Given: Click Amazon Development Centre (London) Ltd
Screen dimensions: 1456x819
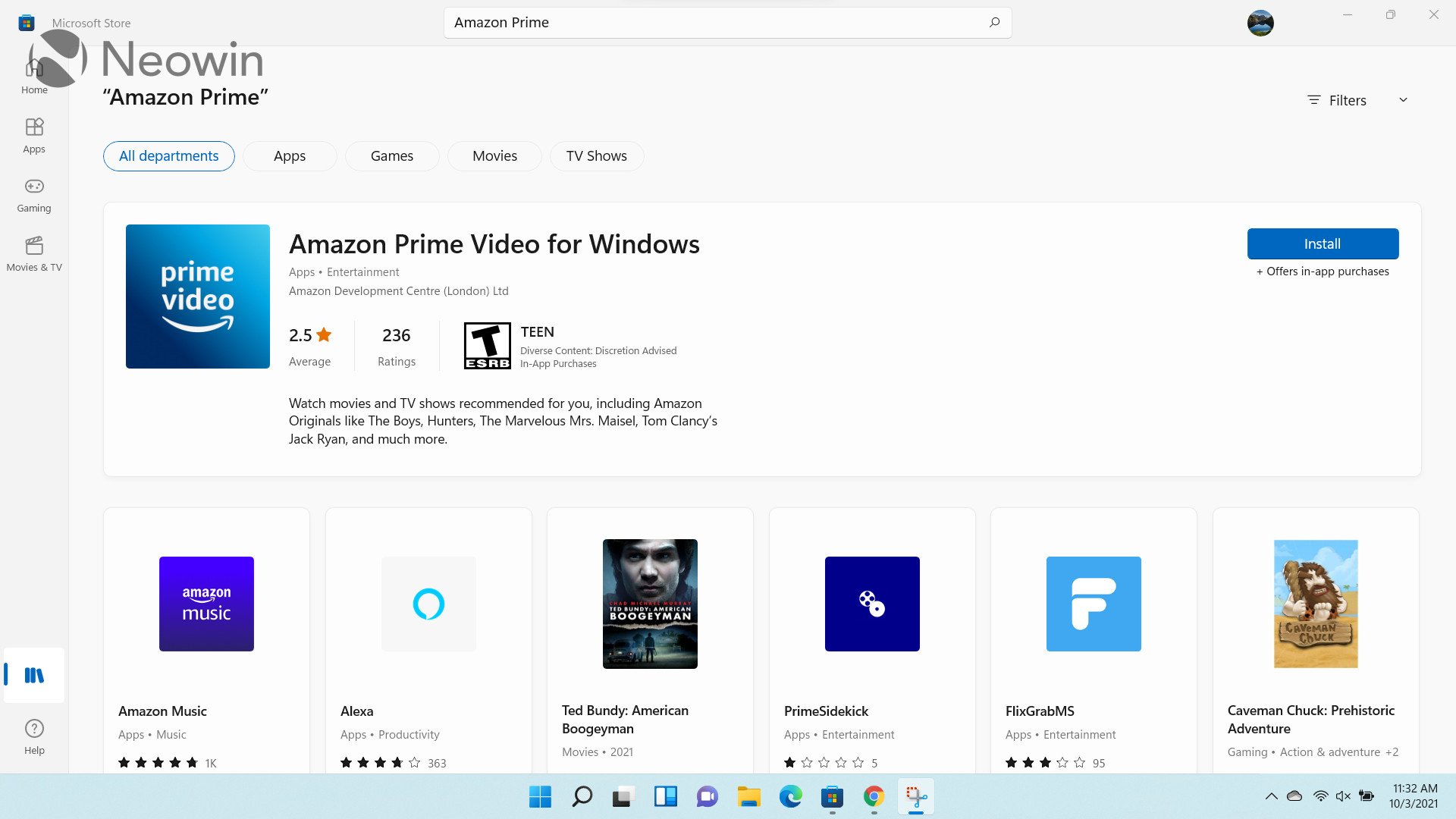Looking at the screenshot, I should 399,291.
